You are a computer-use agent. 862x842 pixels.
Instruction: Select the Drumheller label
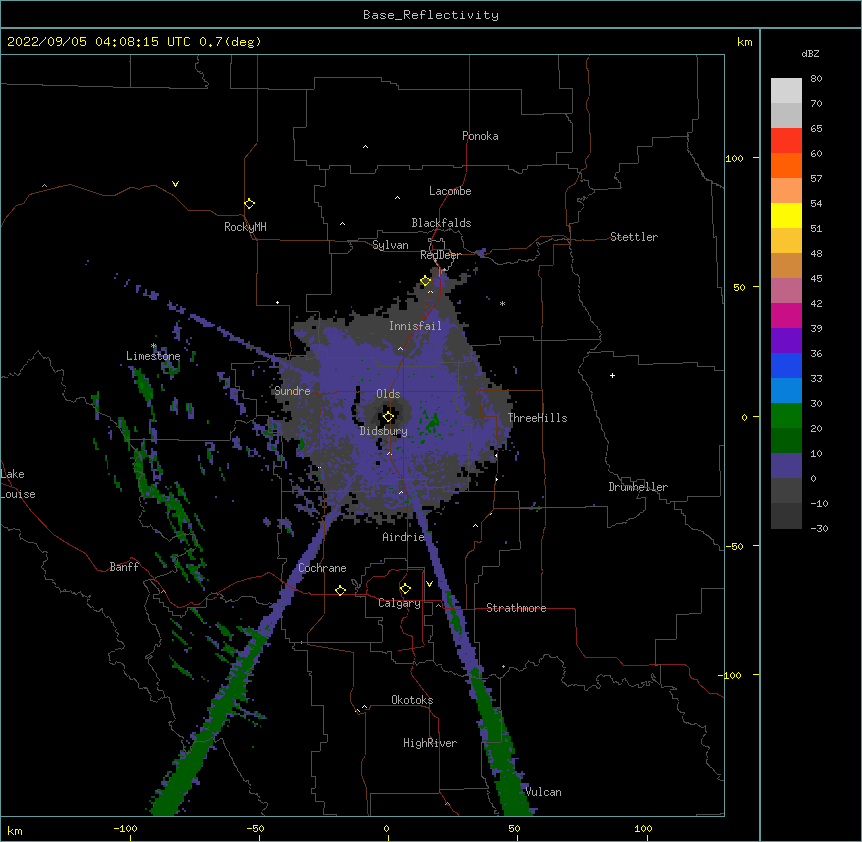[x=638, y=487]
